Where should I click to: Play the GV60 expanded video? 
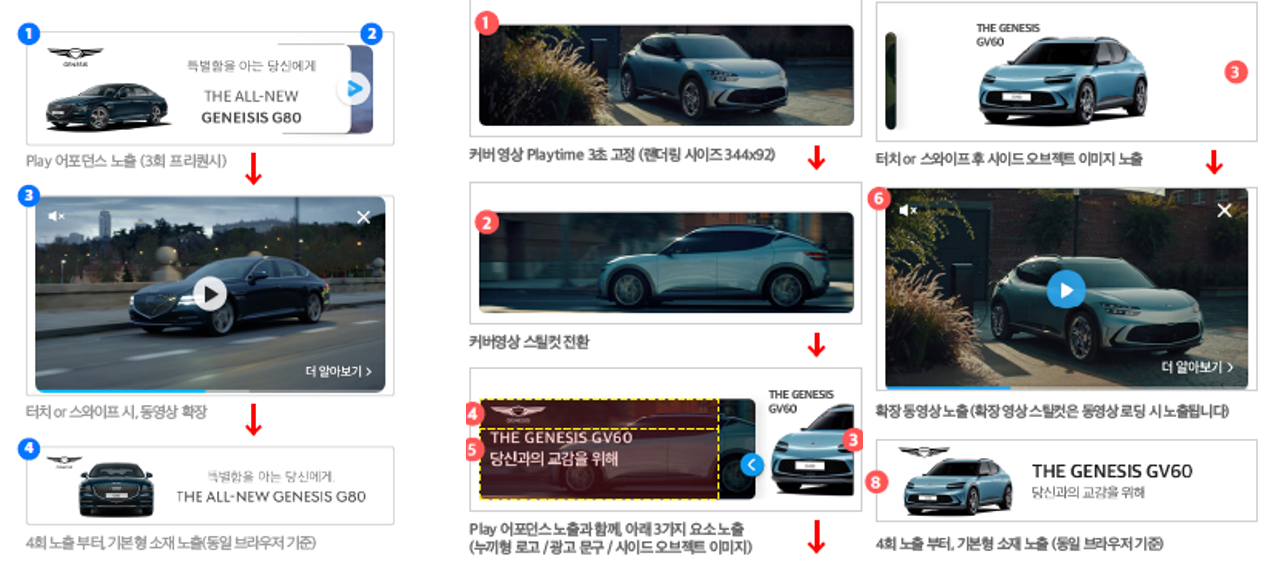1066,290
